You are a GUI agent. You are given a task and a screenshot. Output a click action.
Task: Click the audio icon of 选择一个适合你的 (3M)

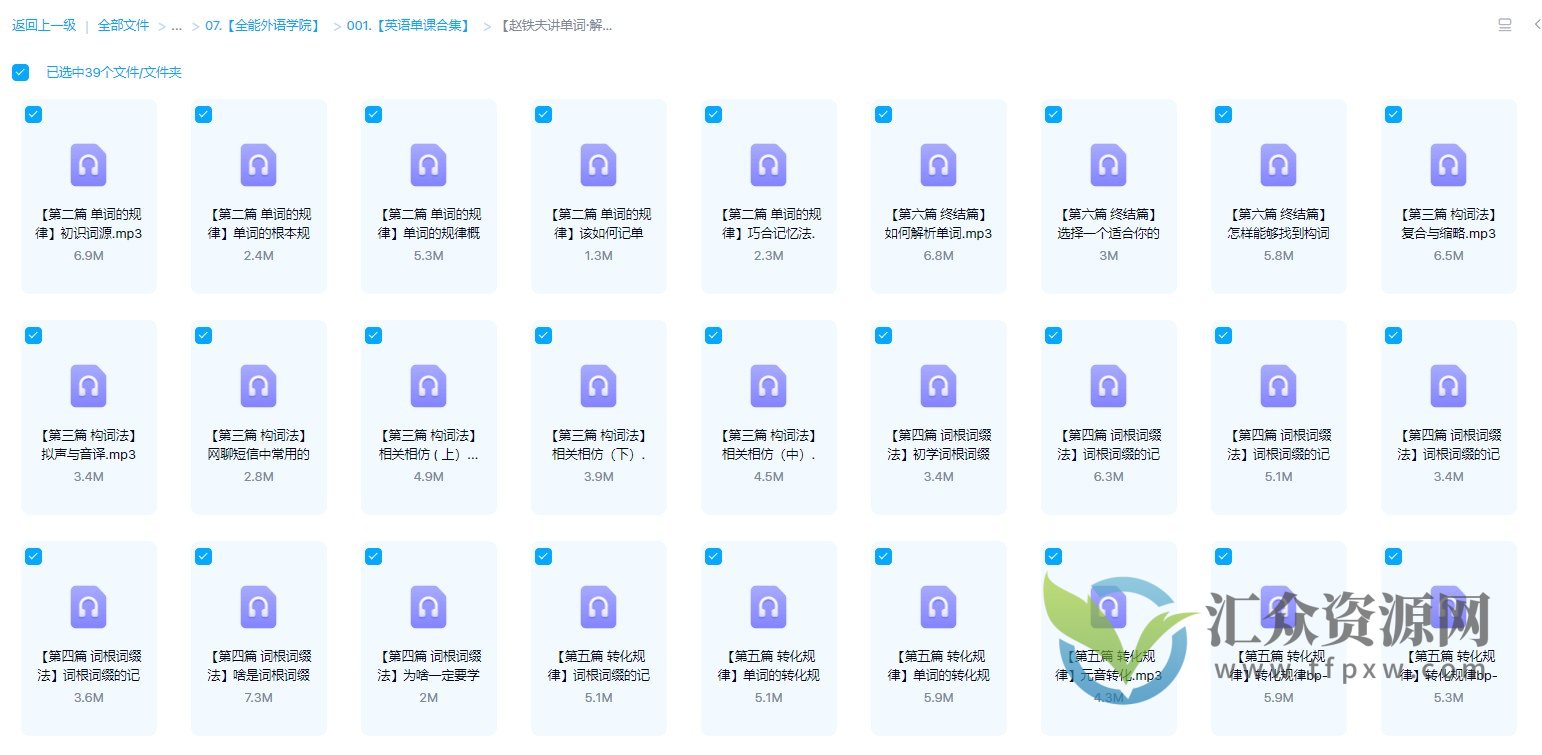point(1108,165)
